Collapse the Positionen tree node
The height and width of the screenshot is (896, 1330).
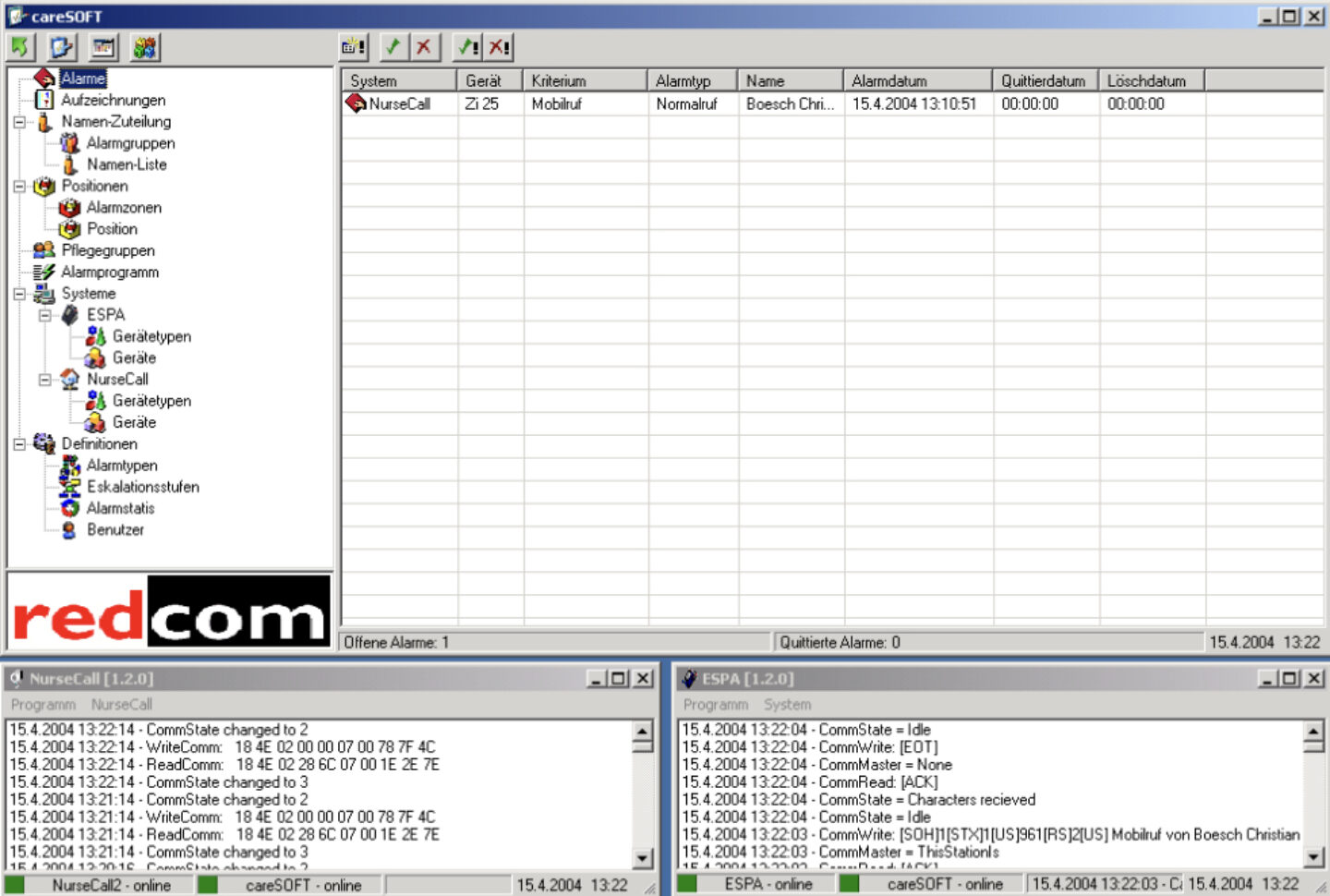19,186
